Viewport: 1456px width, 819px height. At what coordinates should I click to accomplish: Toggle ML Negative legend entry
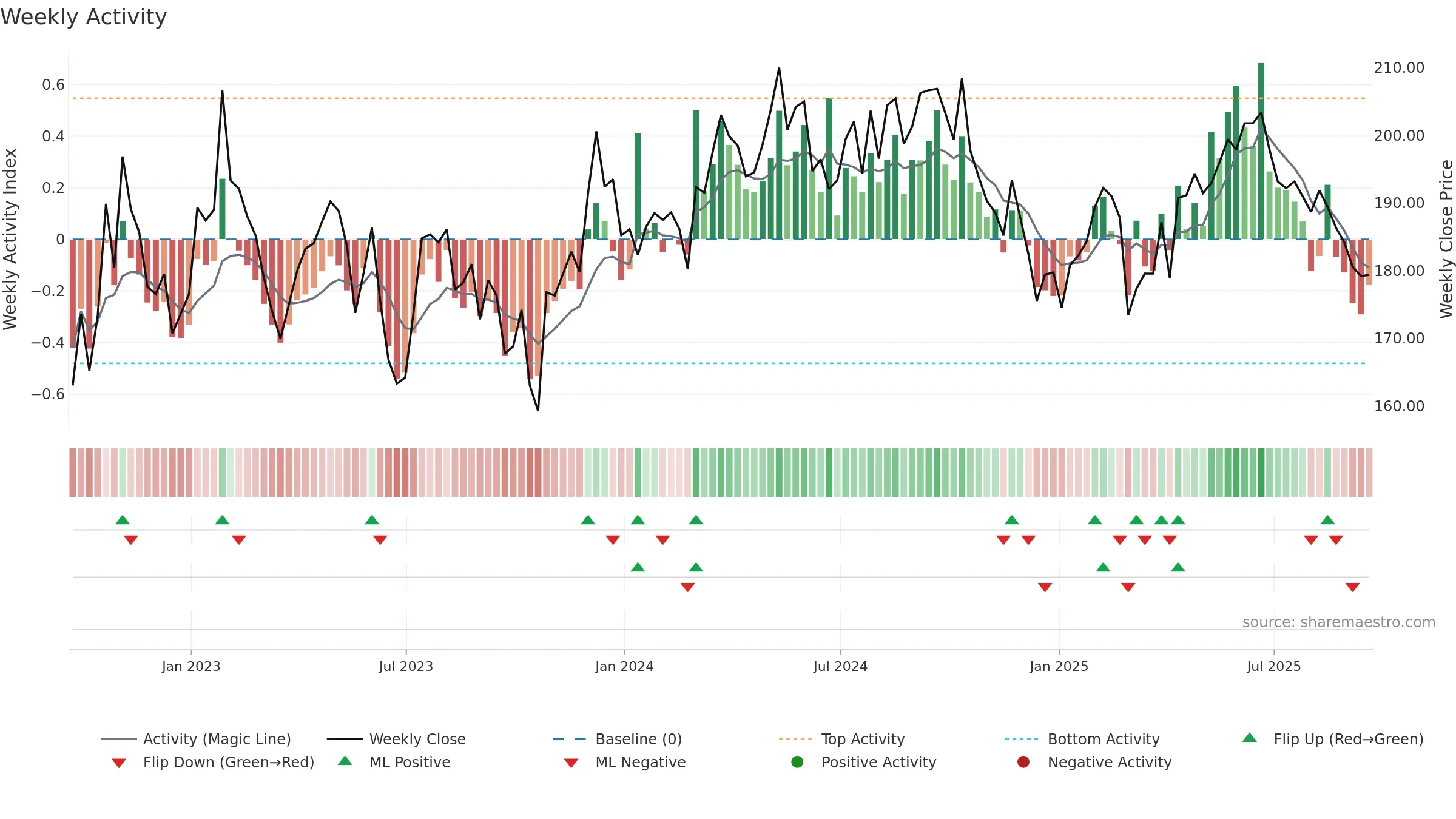pos(625,762)
